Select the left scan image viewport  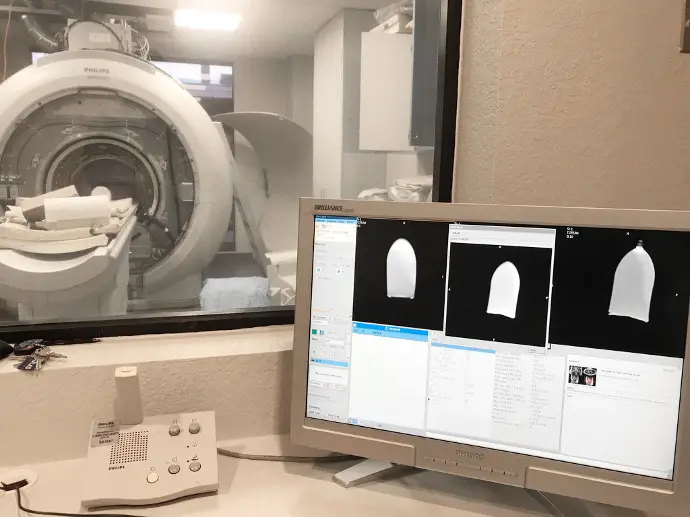[400, 273]
